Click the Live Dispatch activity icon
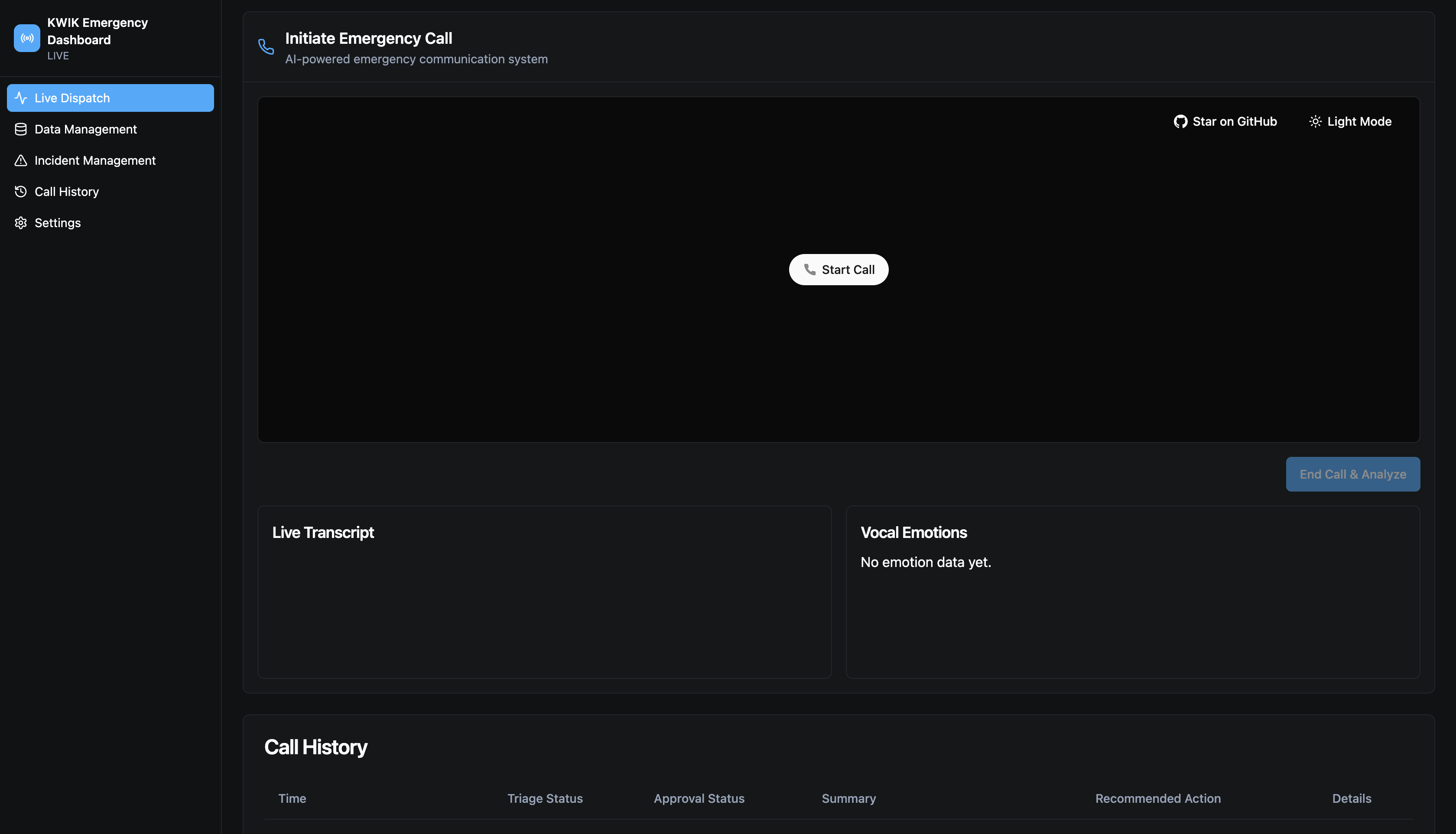The width and height of the screenshot is (1456, 834). coord(21,98)
